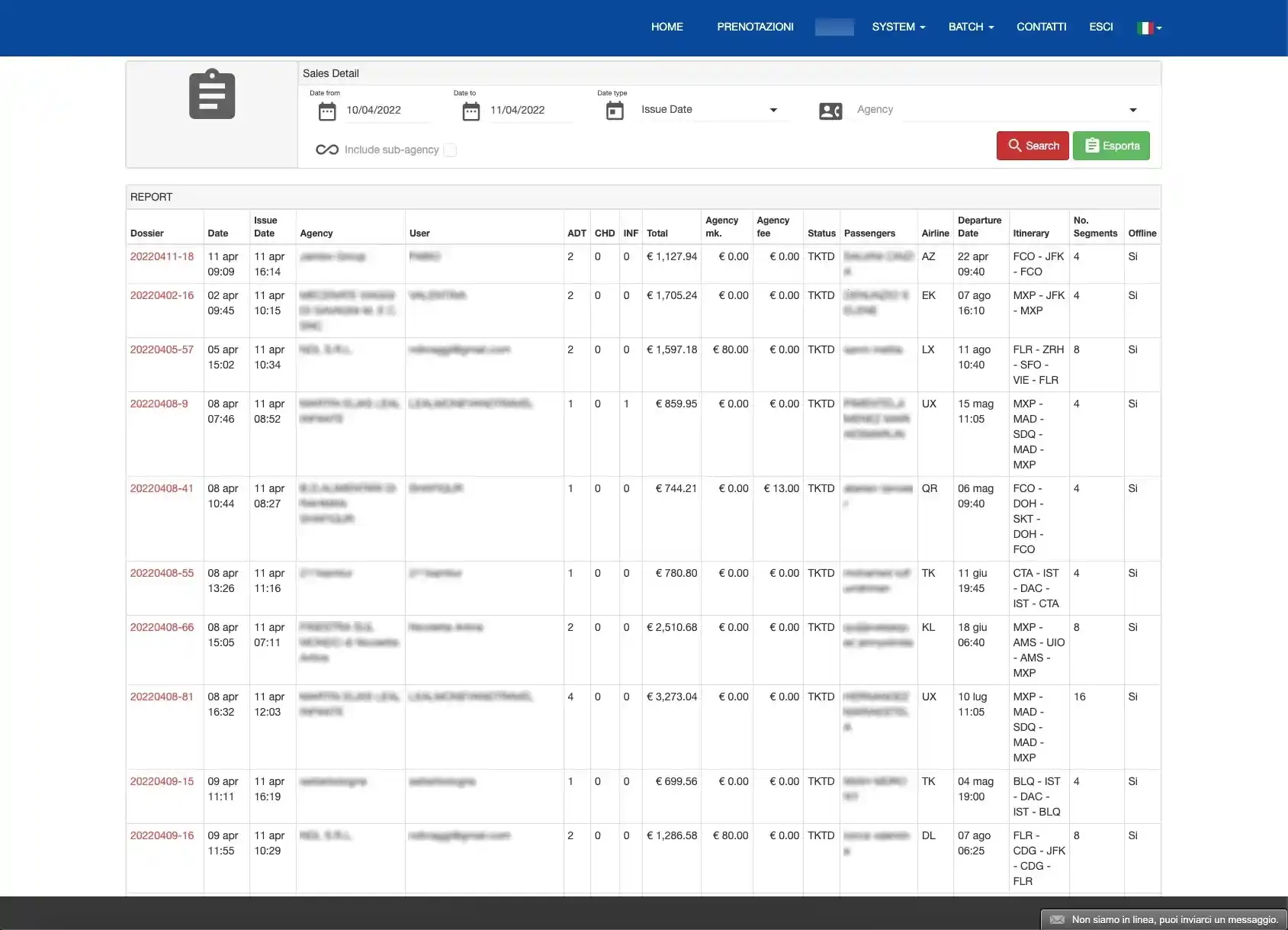The height and width of the screenshot is (930, 1288).
Task: Click the magnifier icon inside Search button
Action: click(x=1016, y=145)
